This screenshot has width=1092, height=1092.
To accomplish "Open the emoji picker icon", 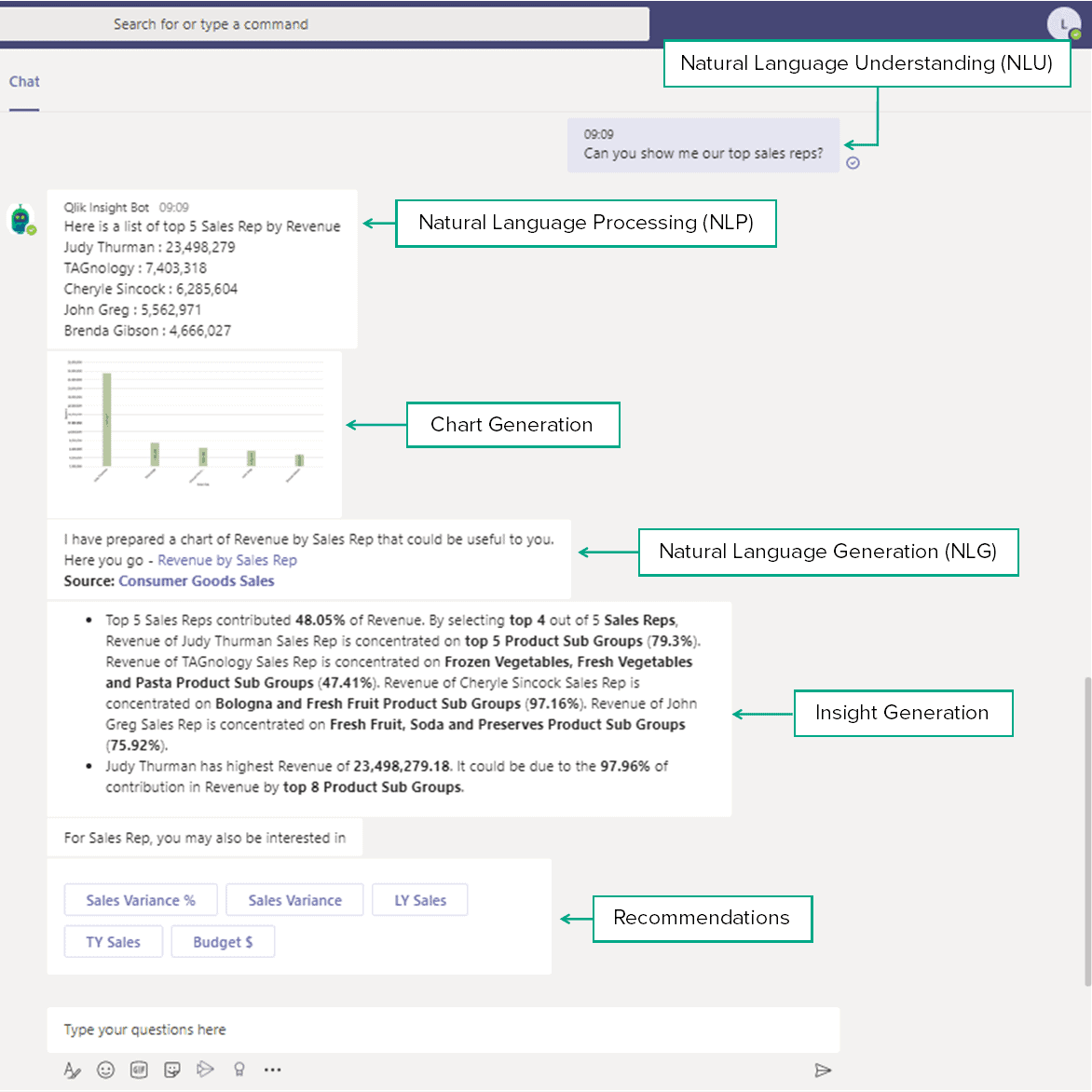I will point(106,1070).
